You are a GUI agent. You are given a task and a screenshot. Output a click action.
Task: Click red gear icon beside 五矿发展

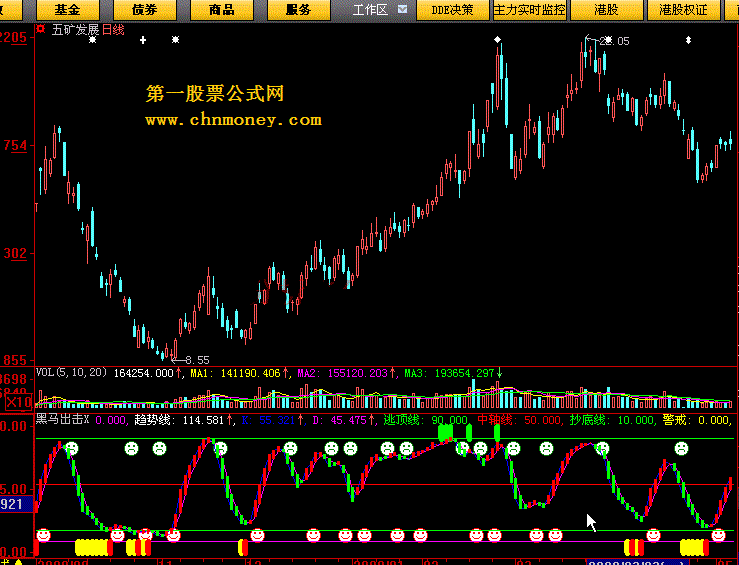(x=41, y=29)
